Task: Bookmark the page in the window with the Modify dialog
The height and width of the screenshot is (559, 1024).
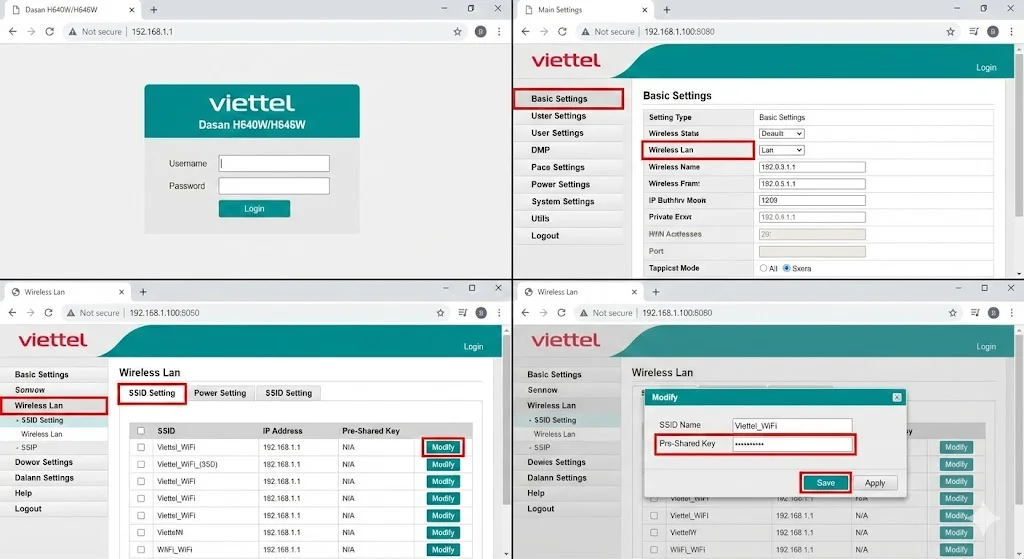Action: pos(952,313)
